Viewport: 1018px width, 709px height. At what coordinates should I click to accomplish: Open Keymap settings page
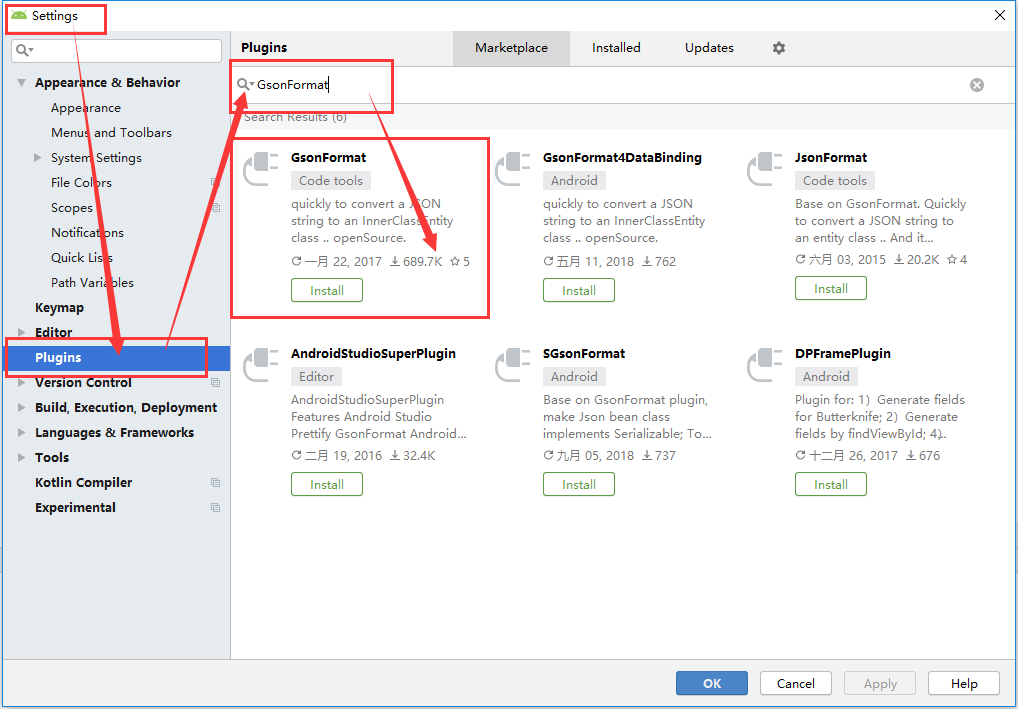tap(59, 308)
